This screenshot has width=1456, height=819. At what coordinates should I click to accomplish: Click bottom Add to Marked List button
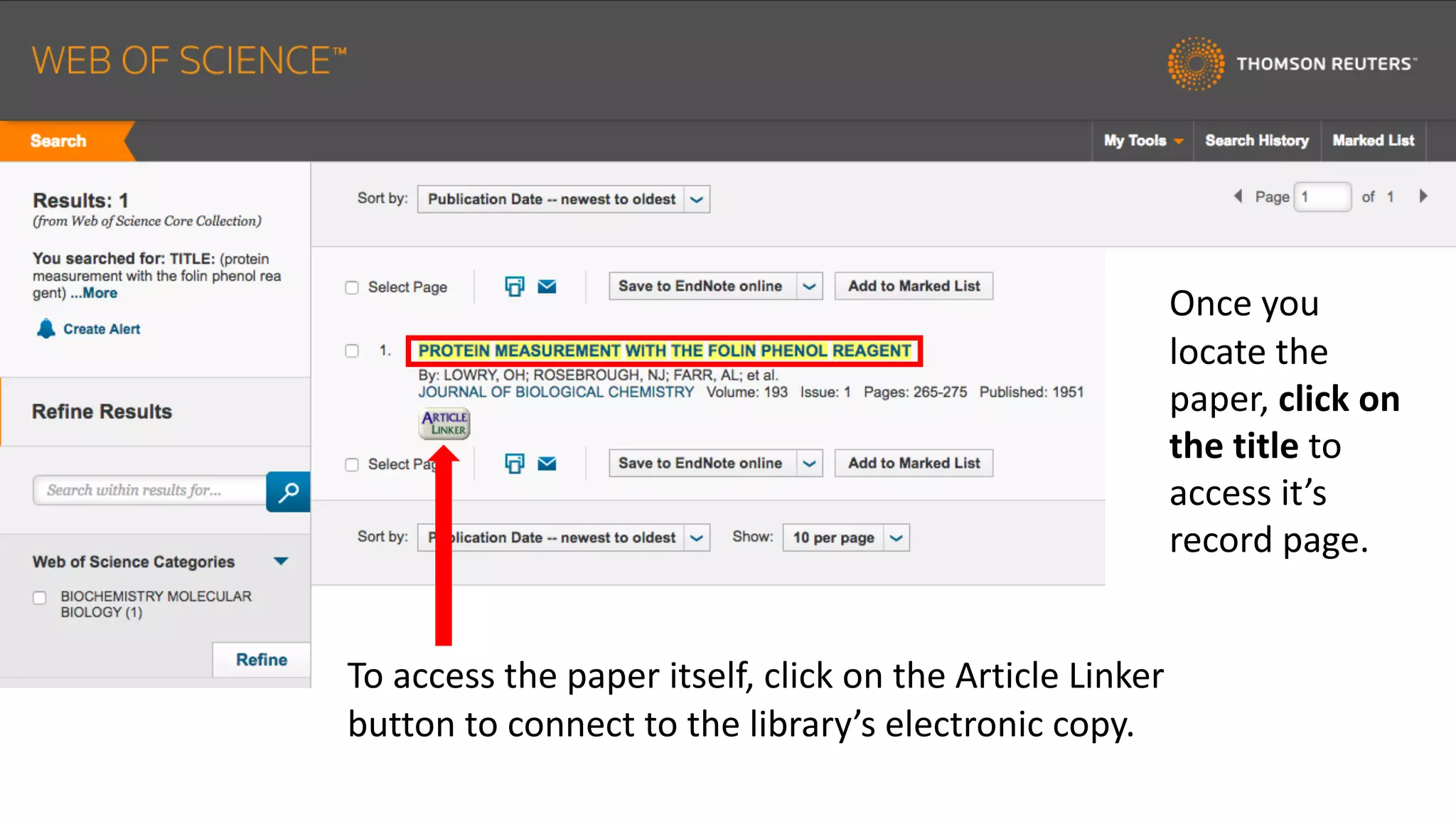pyautogui.click(x=914, y=463)
